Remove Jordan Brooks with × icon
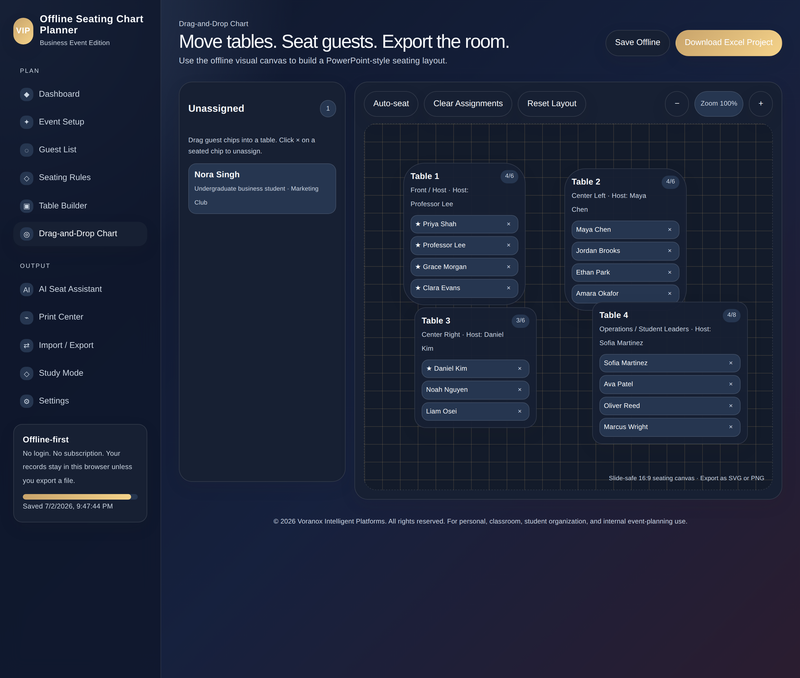Image resolution: width=800 pixels, height=678 pixels. pyautogui.click(x=669, y=251)
